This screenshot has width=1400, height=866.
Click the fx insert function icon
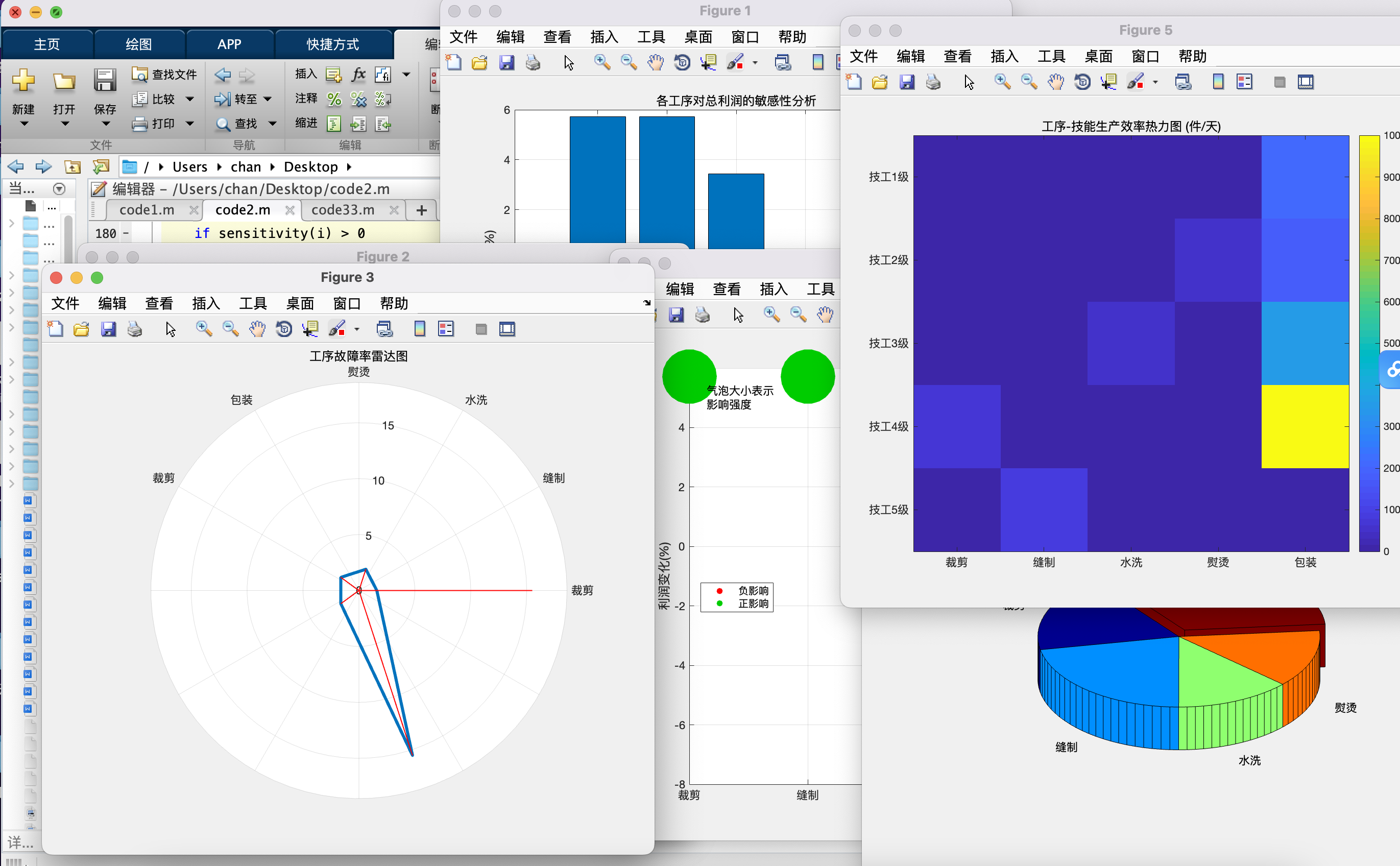click(358, 74)
